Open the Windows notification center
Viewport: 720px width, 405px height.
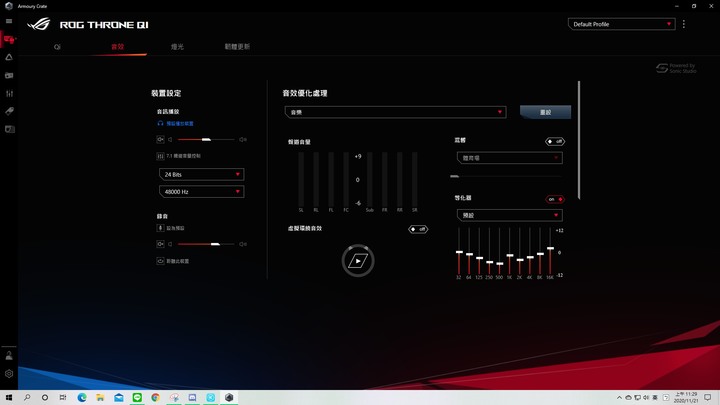coord(708,397)
